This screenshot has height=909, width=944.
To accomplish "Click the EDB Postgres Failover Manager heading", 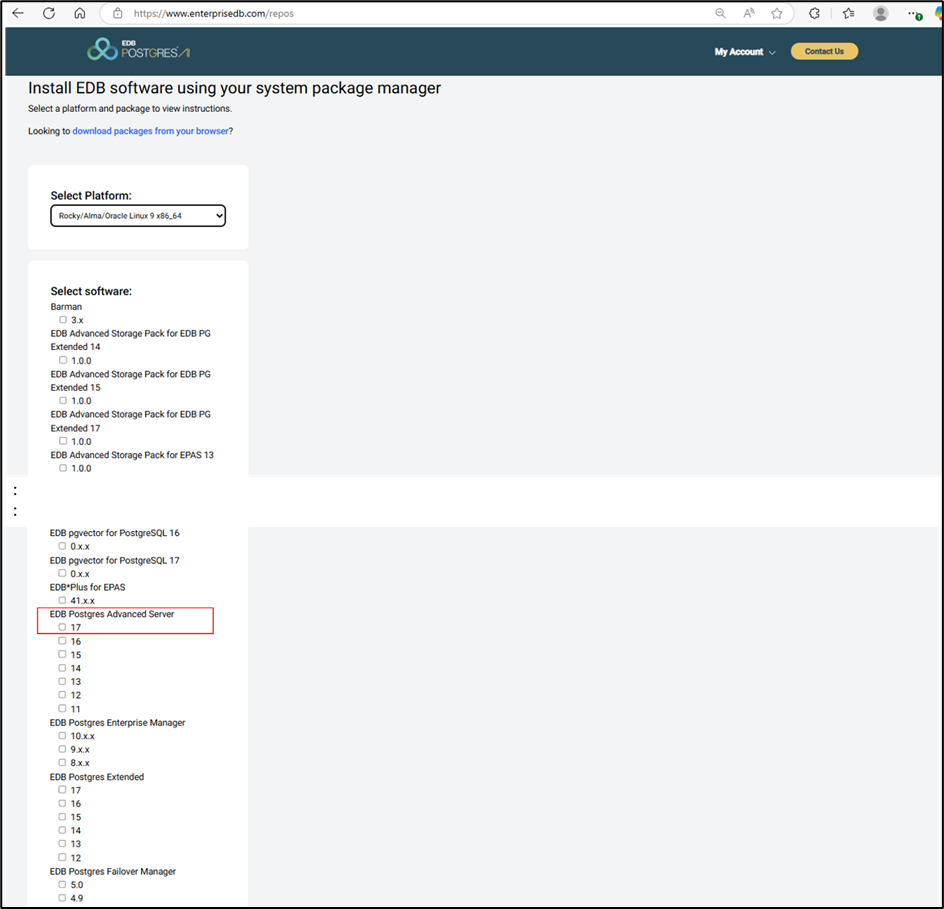I will point(113,871).
